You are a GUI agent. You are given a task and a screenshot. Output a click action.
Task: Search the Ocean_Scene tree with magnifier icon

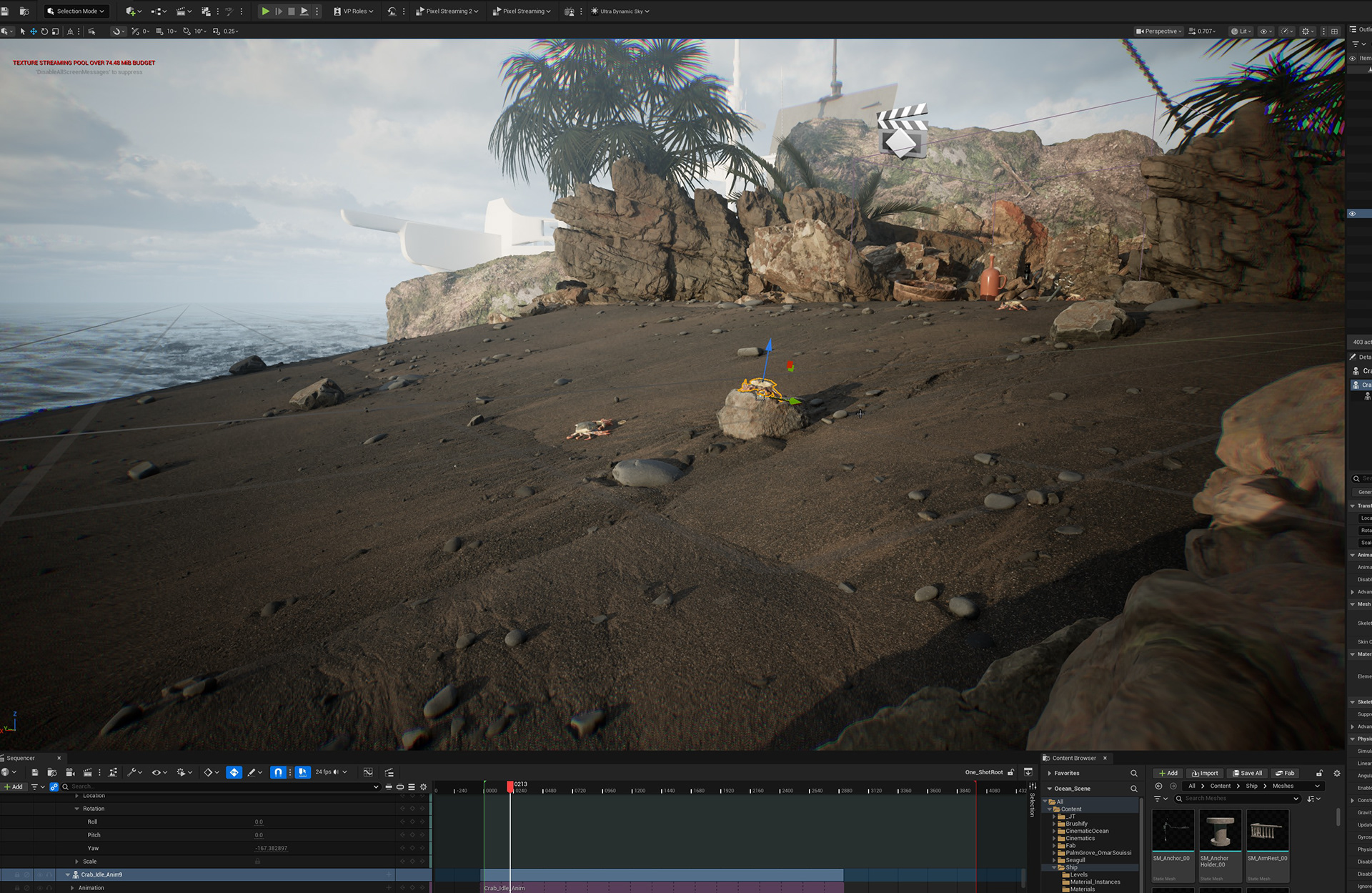click(1133, 789)
